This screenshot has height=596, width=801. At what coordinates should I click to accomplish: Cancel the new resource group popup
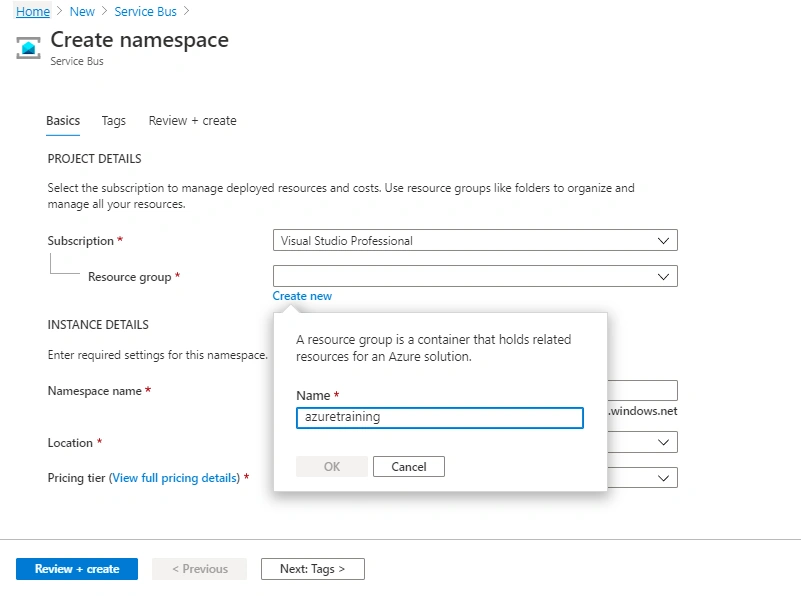[x=409, y=466]
